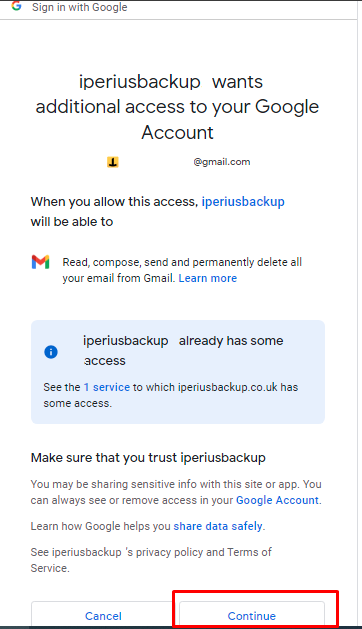Open the share data safely link
362x629 pixels.
click(218, 526)
